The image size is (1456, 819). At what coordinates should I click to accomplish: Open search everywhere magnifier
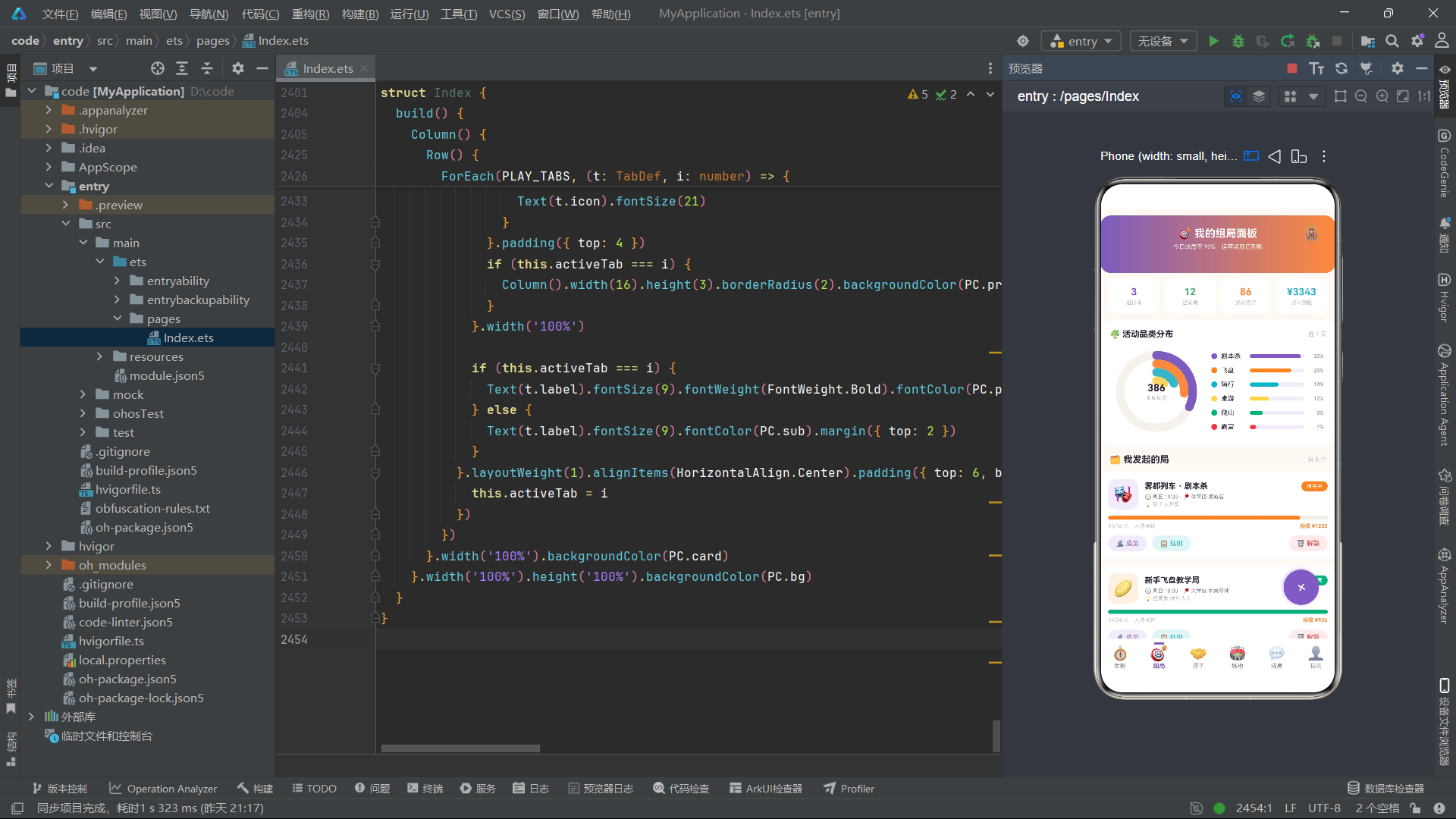coord(1392,41)
